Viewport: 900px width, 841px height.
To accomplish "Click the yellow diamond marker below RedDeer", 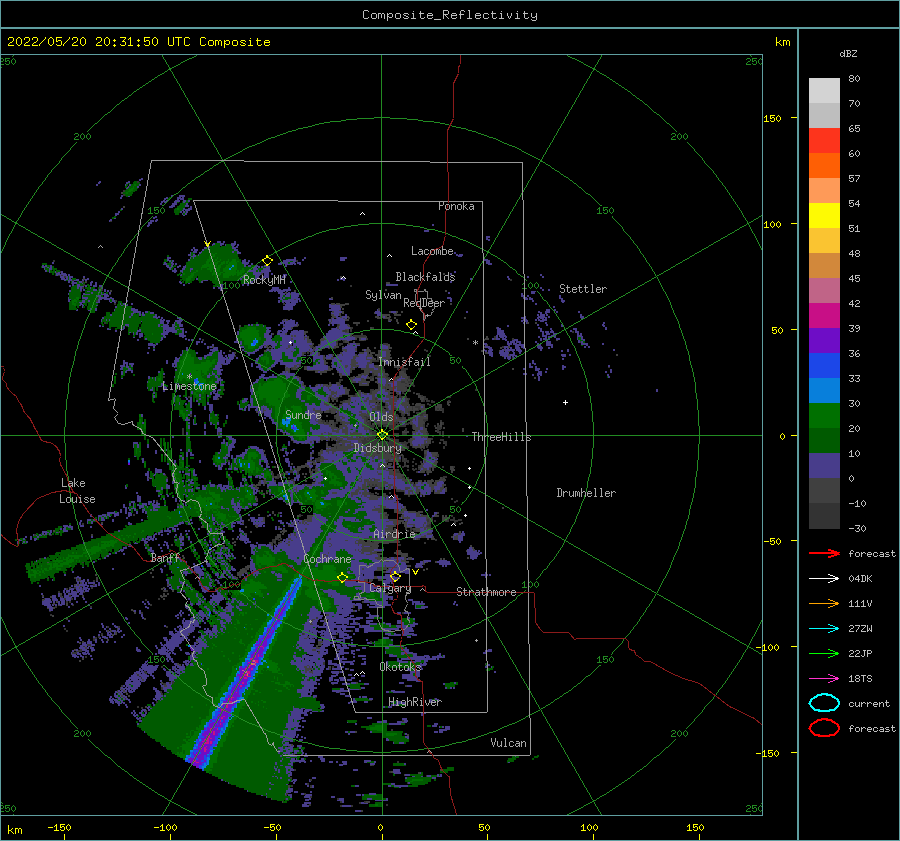I will coord(412,325).
